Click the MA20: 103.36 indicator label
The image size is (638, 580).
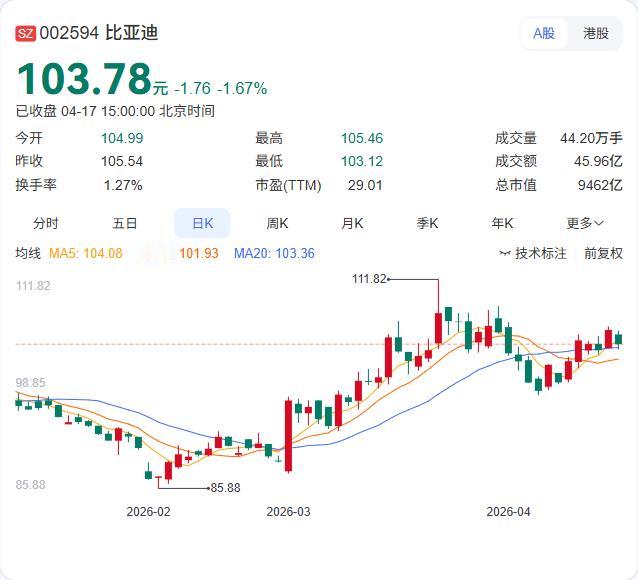274,253
